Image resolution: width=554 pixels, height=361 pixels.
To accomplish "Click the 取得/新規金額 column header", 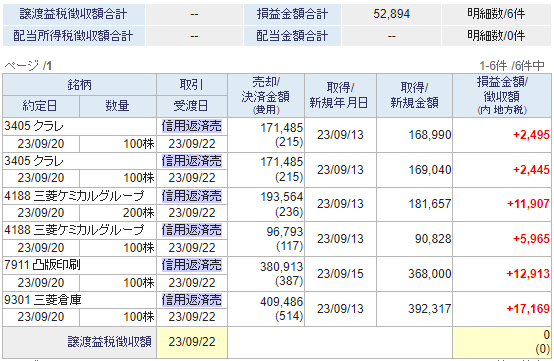I will pos(414,96).
